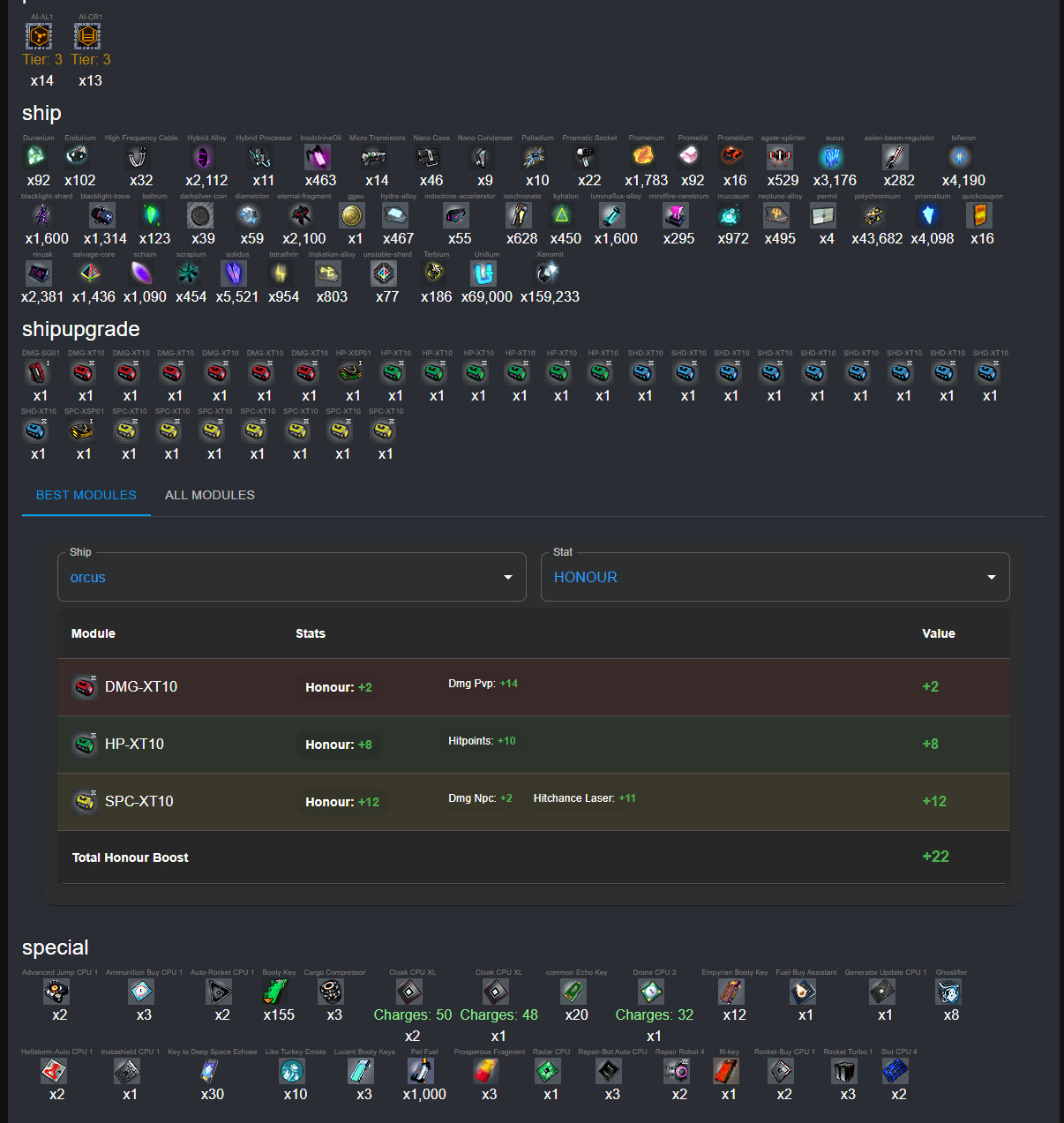Select the DMG-SG01 ship upgrade icon
The height and width of the screenshot is (1123, 1064).
click(x=37, y=372)
